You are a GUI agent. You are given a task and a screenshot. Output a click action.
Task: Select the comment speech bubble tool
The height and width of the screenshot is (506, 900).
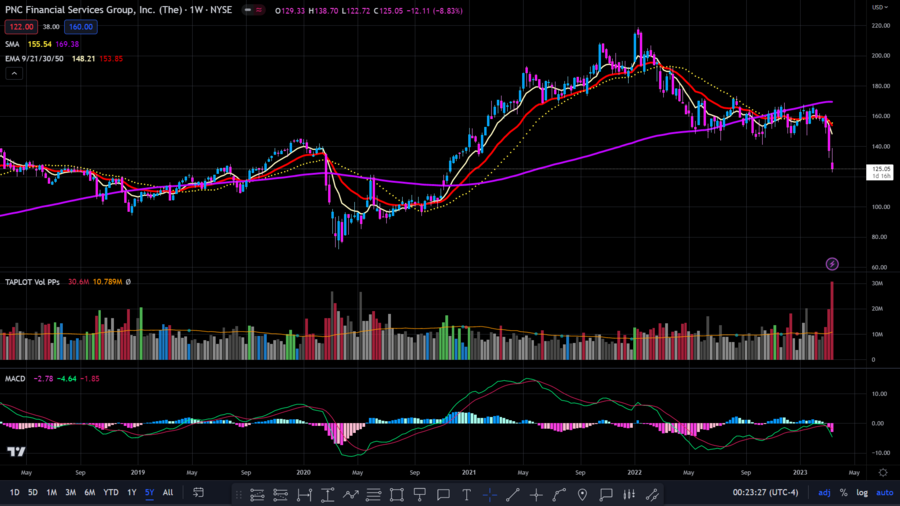[443, 495]
